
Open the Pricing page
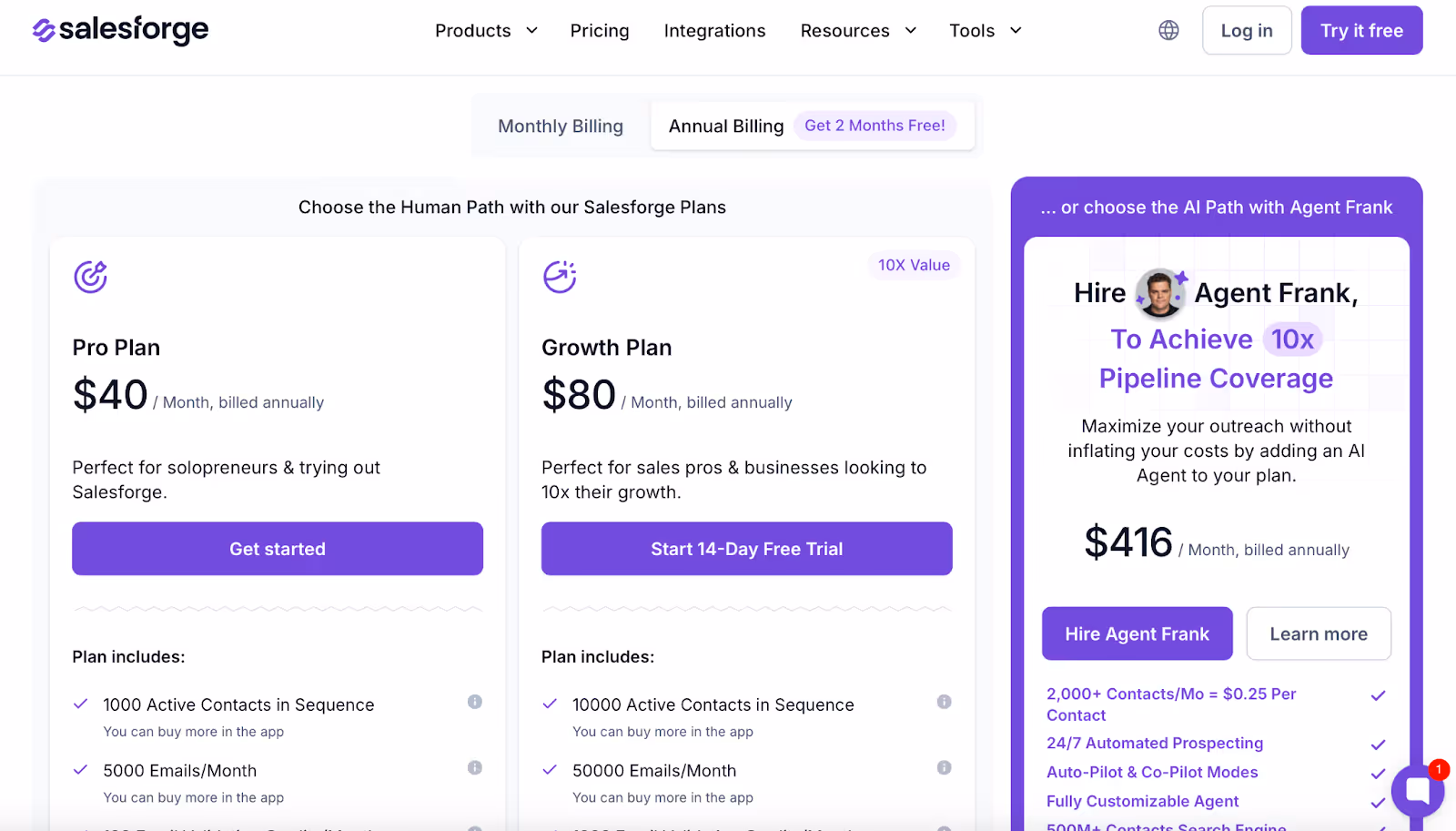click(x=600, y=31)
